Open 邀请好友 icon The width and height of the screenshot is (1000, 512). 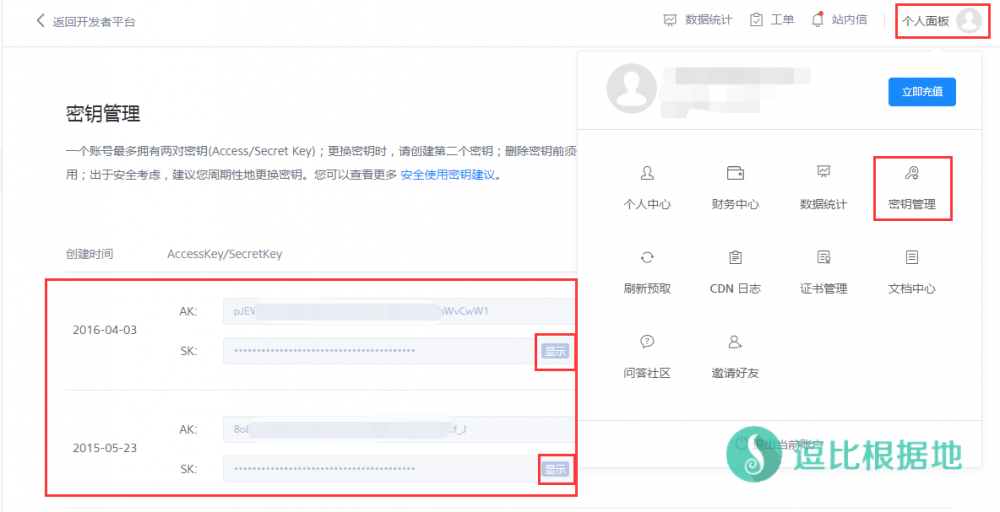pyautogui.click(x=735, y=342)
